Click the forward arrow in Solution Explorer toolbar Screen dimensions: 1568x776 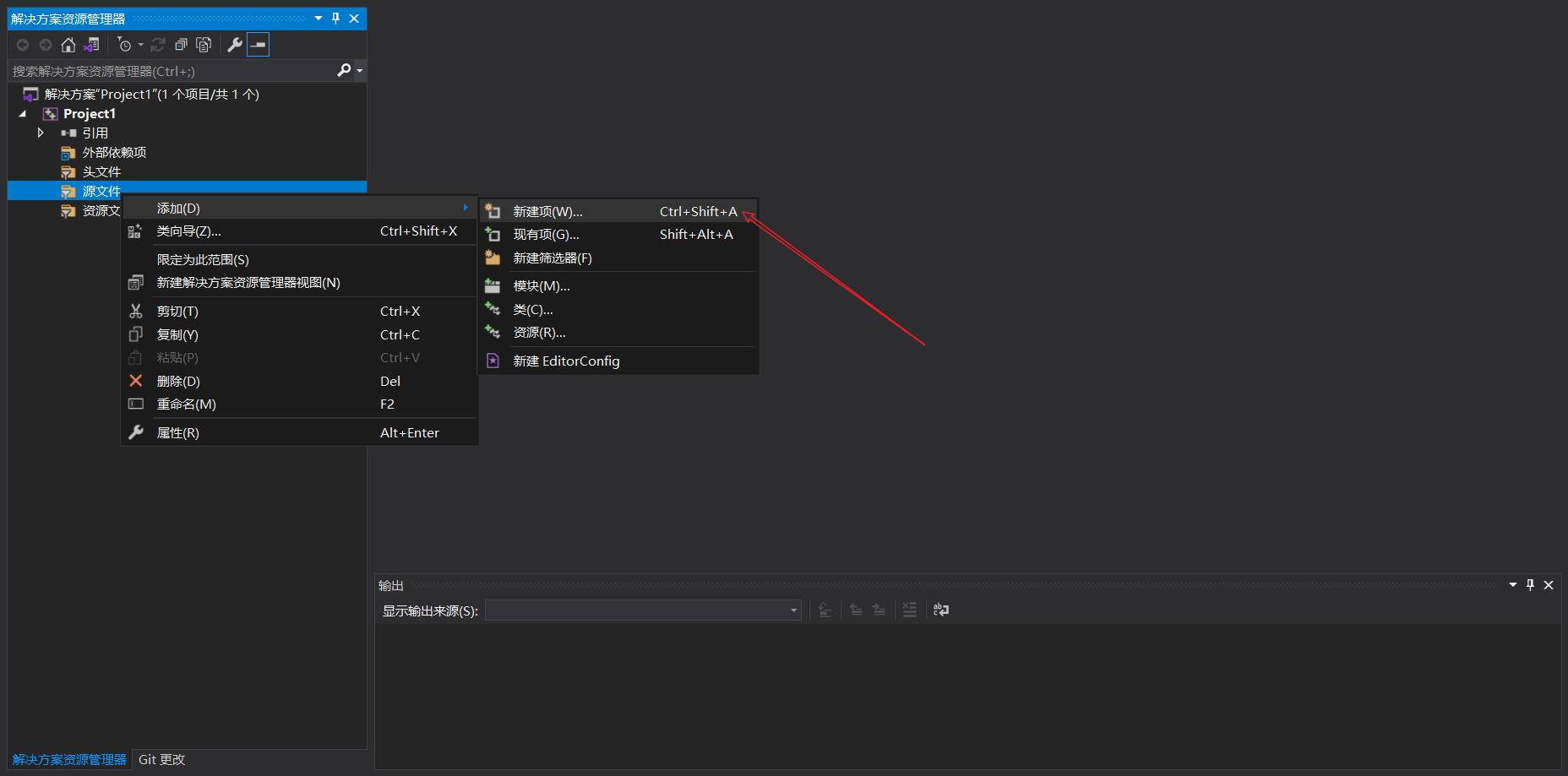(x=46, y=45)
